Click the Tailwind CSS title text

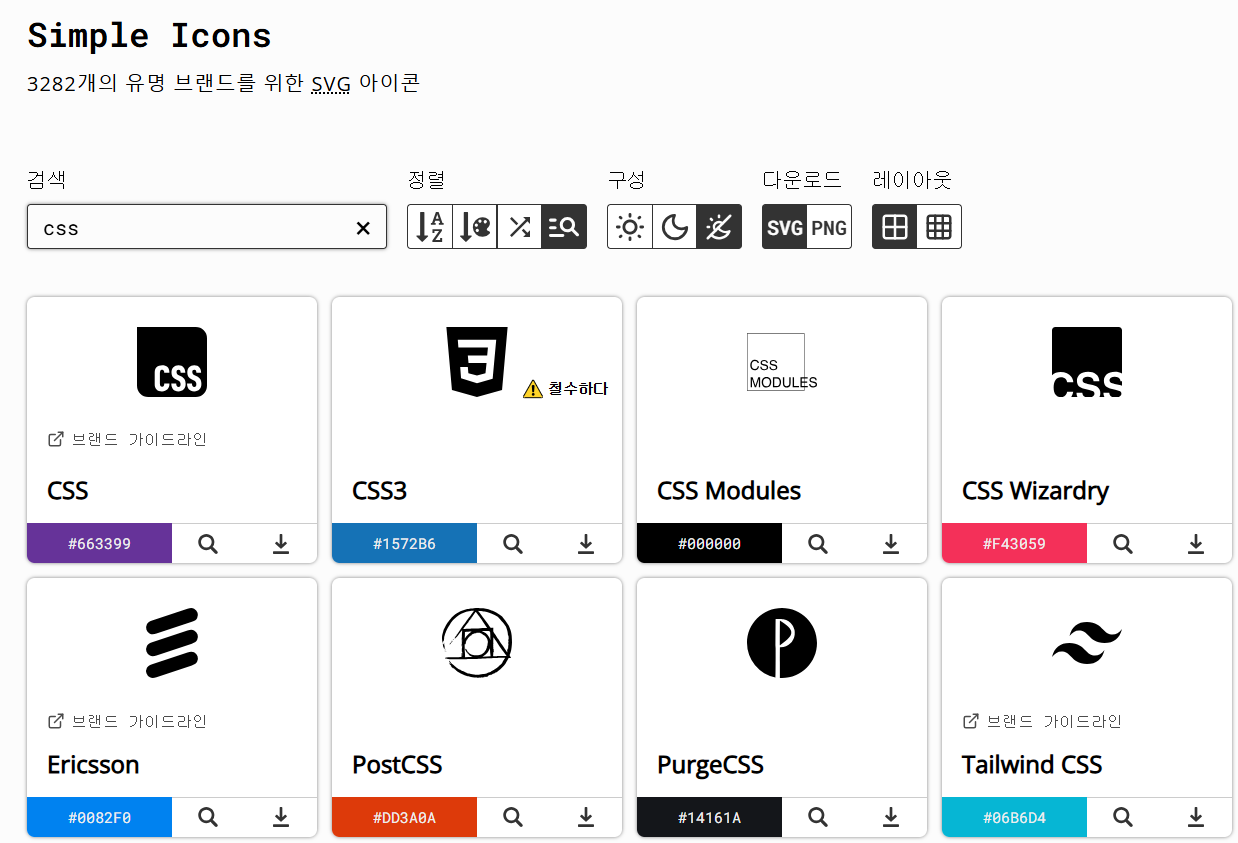[x=1032, y=765]
